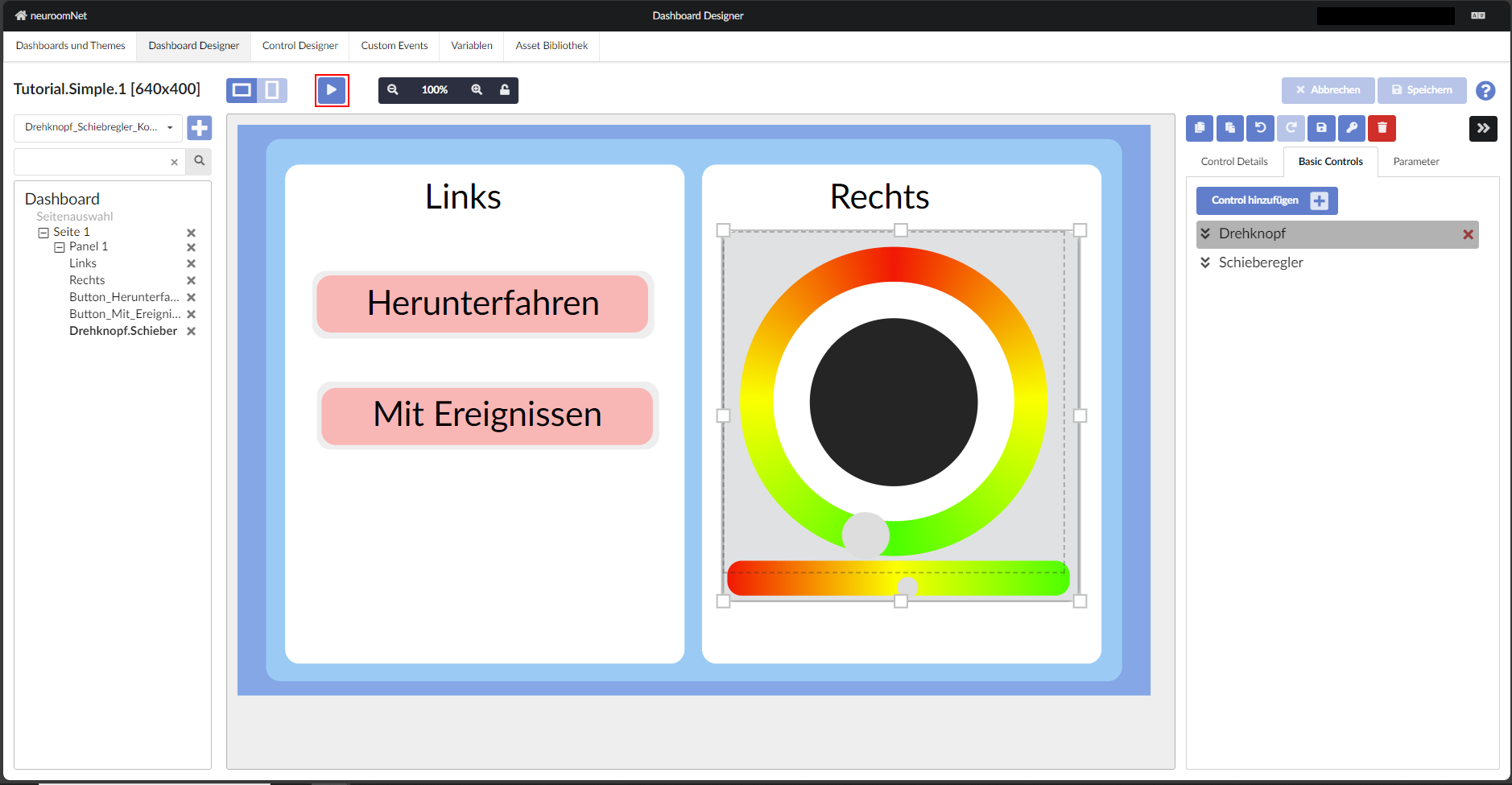Click the key icon in right toolbar
This screenshot has height=785, width=1512.
tap(1352, 128)
